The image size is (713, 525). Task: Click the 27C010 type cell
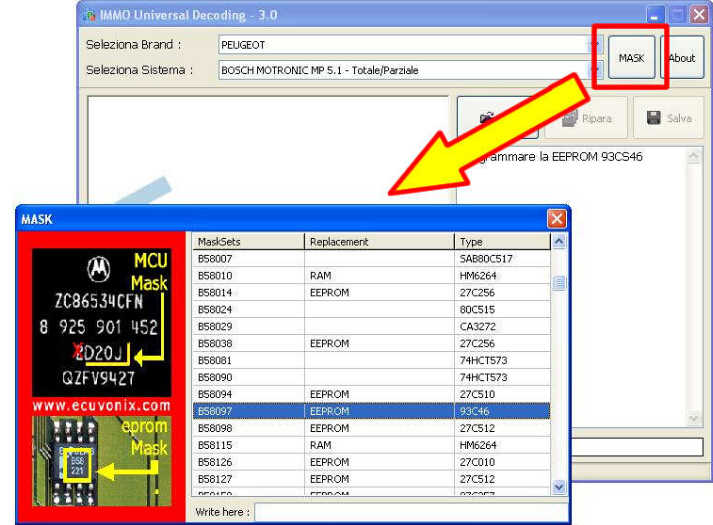click(502, 462)
